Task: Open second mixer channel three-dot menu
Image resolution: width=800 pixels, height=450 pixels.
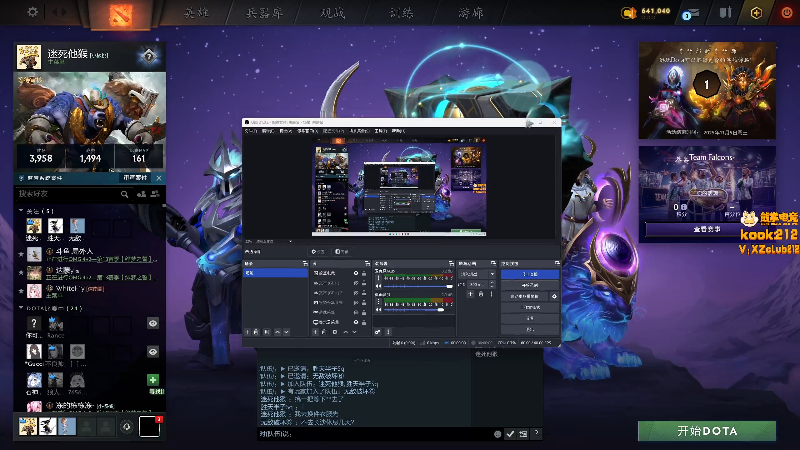Action: coord(378,302)
